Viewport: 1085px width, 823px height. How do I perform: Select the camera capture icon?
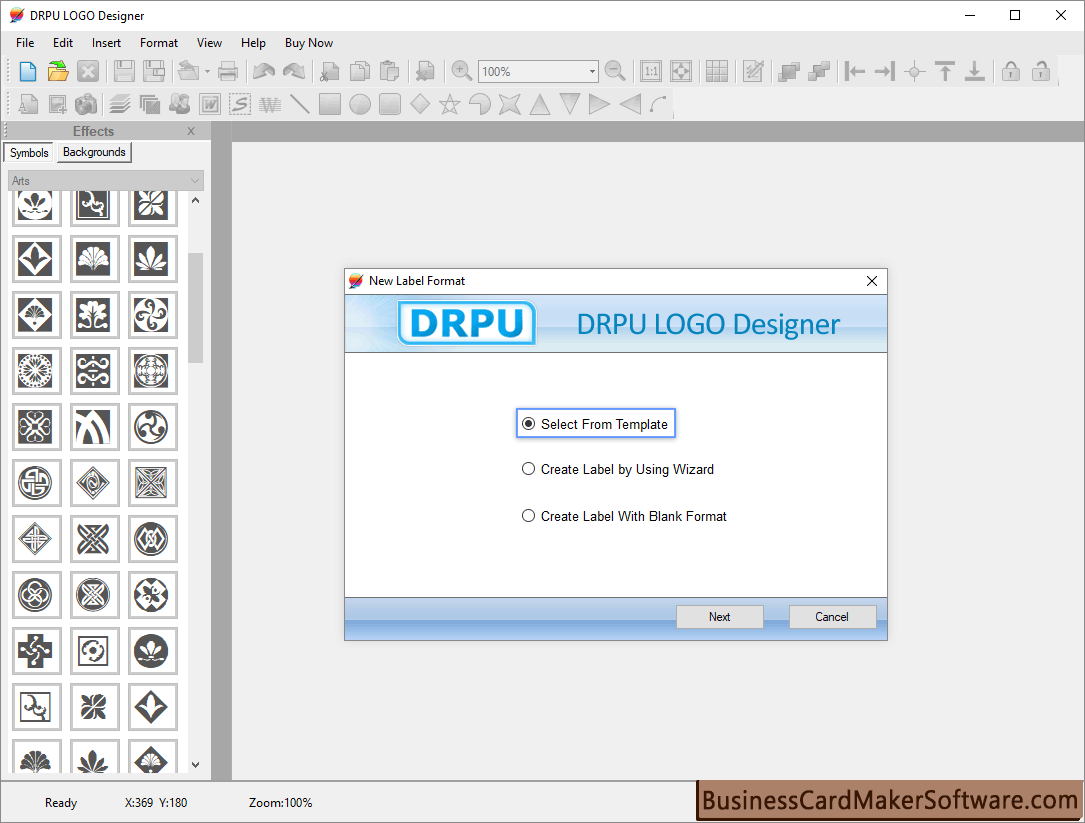coord(86,105)
